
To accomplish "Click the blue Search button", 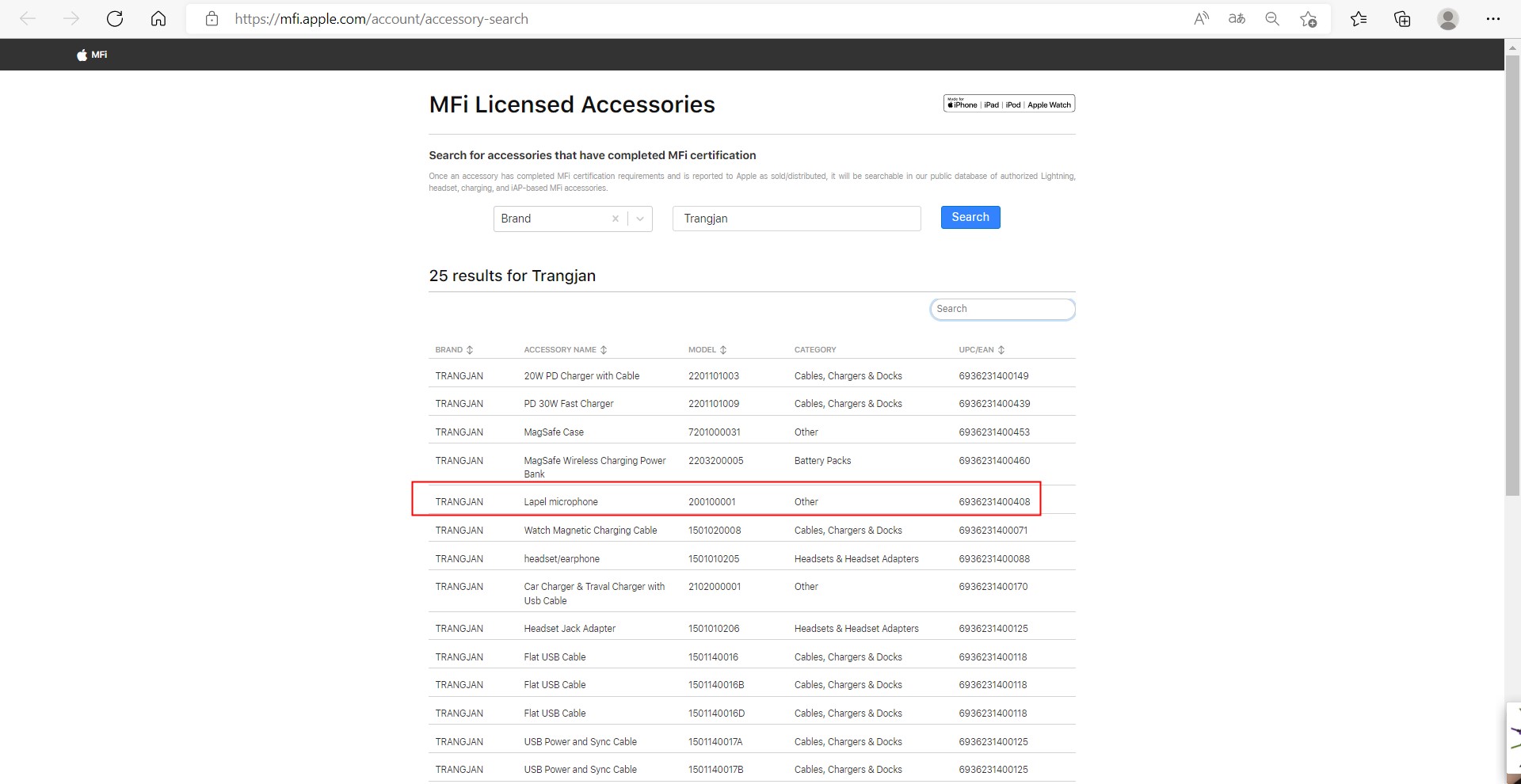I will pos(970,217).
